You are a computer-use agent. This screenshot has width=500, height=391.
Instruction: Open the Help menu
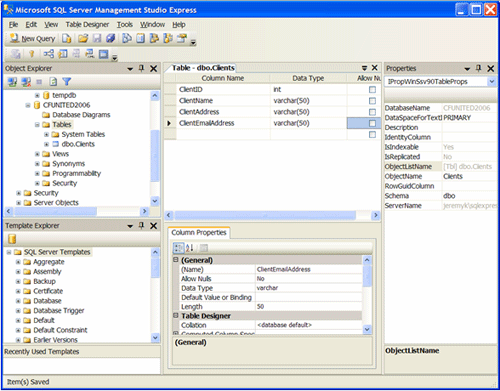click(179, 24)
